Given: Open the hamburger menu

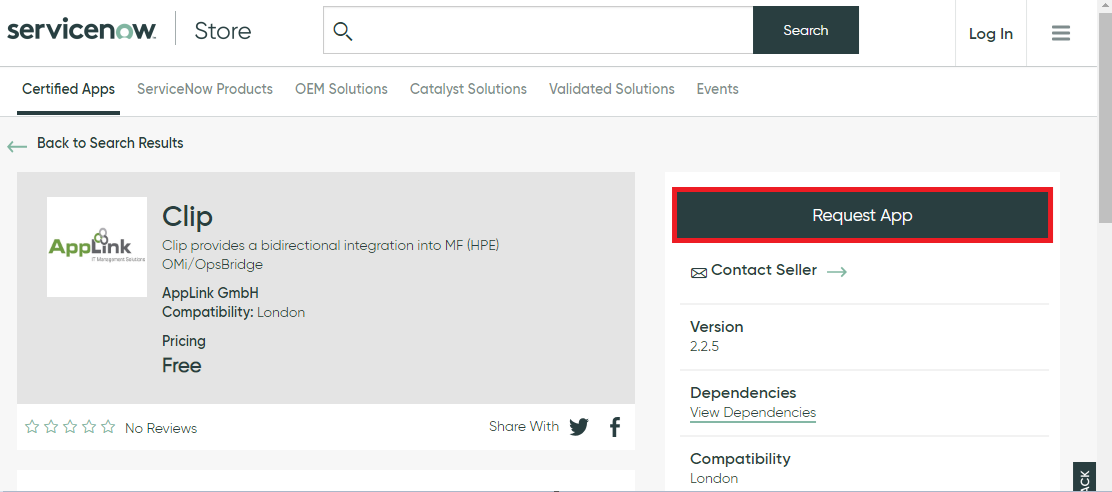Looking at the screenshot, I should pos(1060,33).
